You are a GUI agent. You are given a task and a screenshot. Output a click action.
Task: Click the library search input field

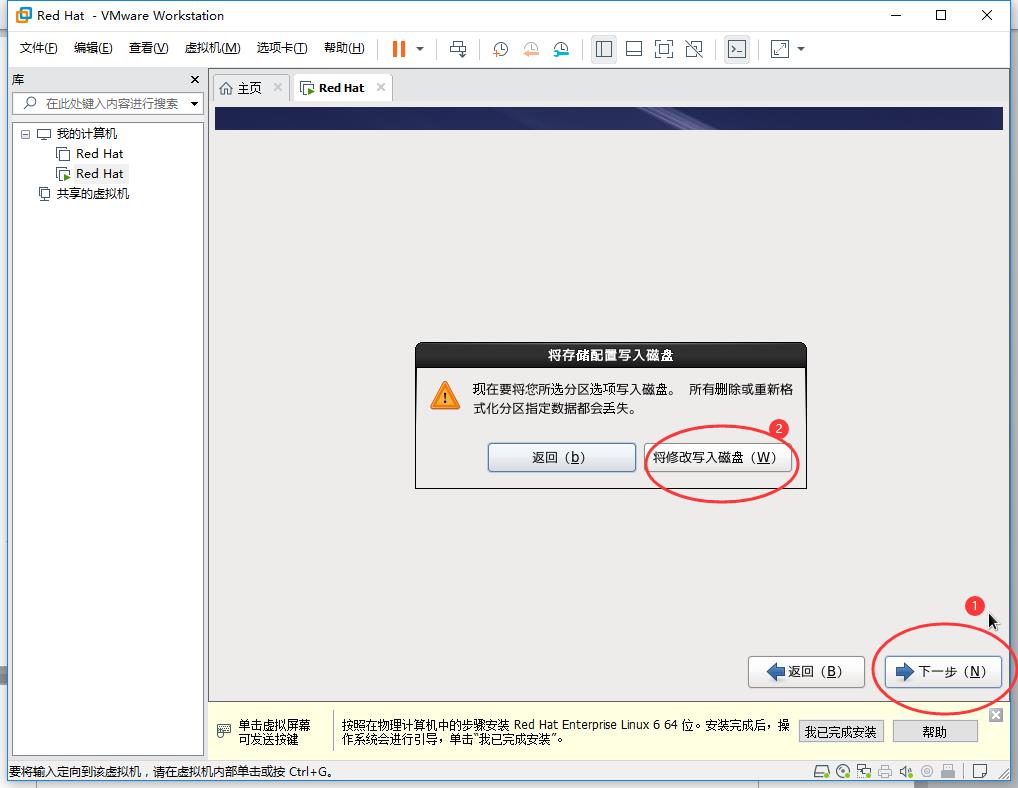coord(107,103)
